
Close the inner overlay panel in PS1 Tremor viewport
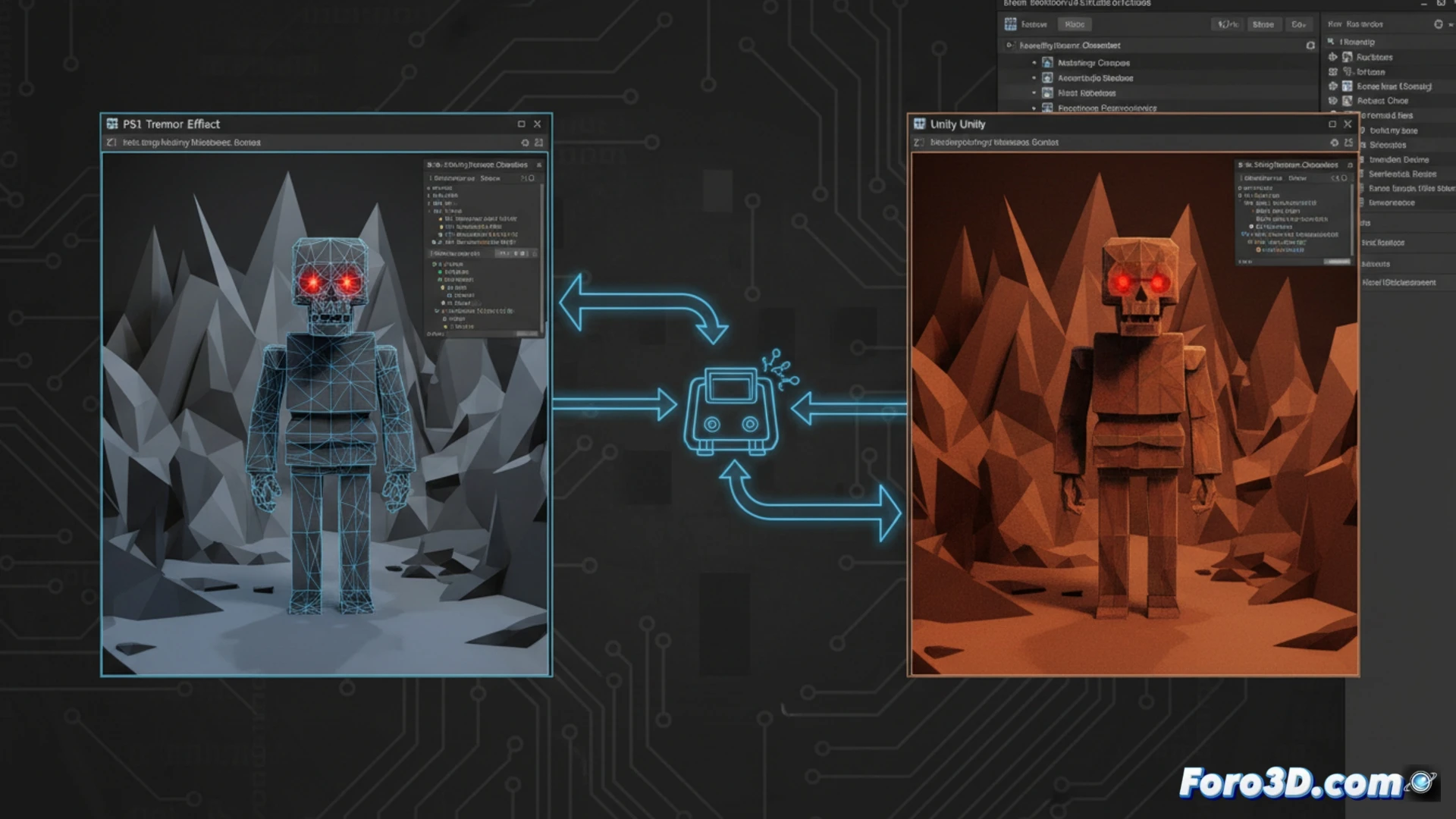[x=539, y=165]
